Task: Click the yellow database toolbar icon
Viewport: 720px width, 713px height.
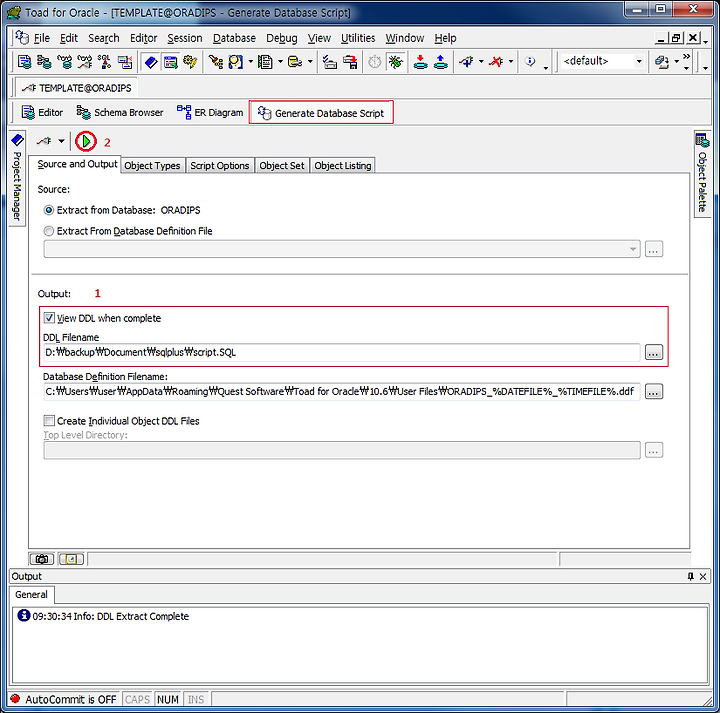Action: [294, 62]
